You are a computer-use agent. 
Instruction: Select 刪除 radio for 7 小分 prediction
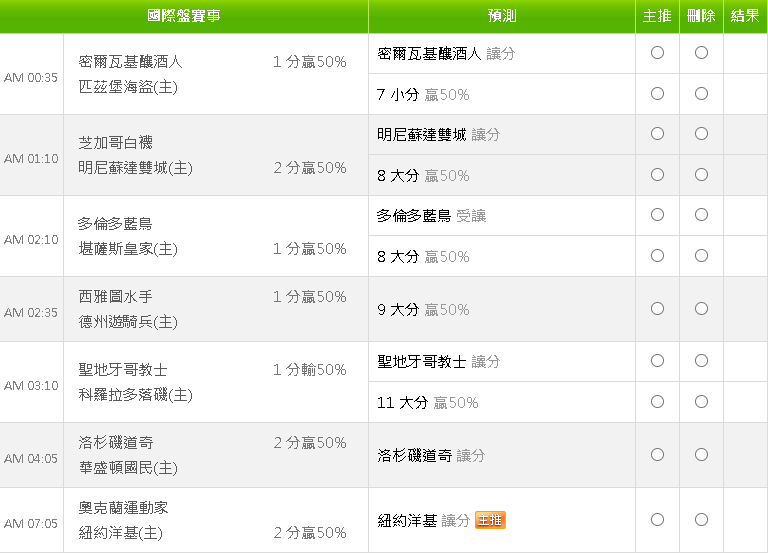pyautogui.click(x=701, y=94)
